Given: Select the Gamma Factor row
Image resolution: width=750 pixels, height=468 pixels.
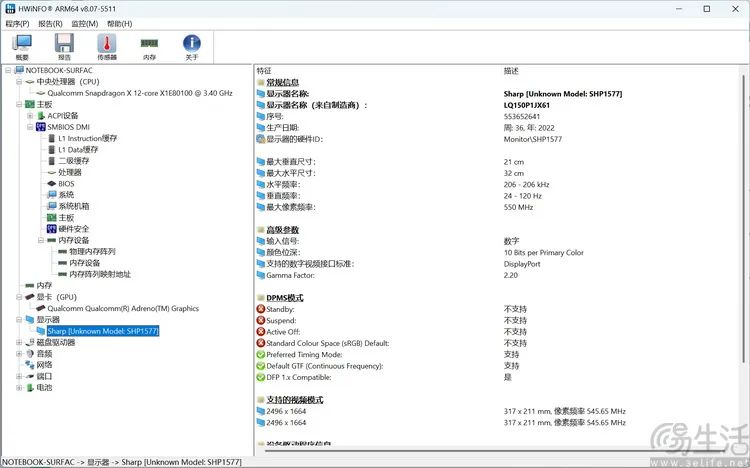Looking at the screenshot, I should coord(290,275).
